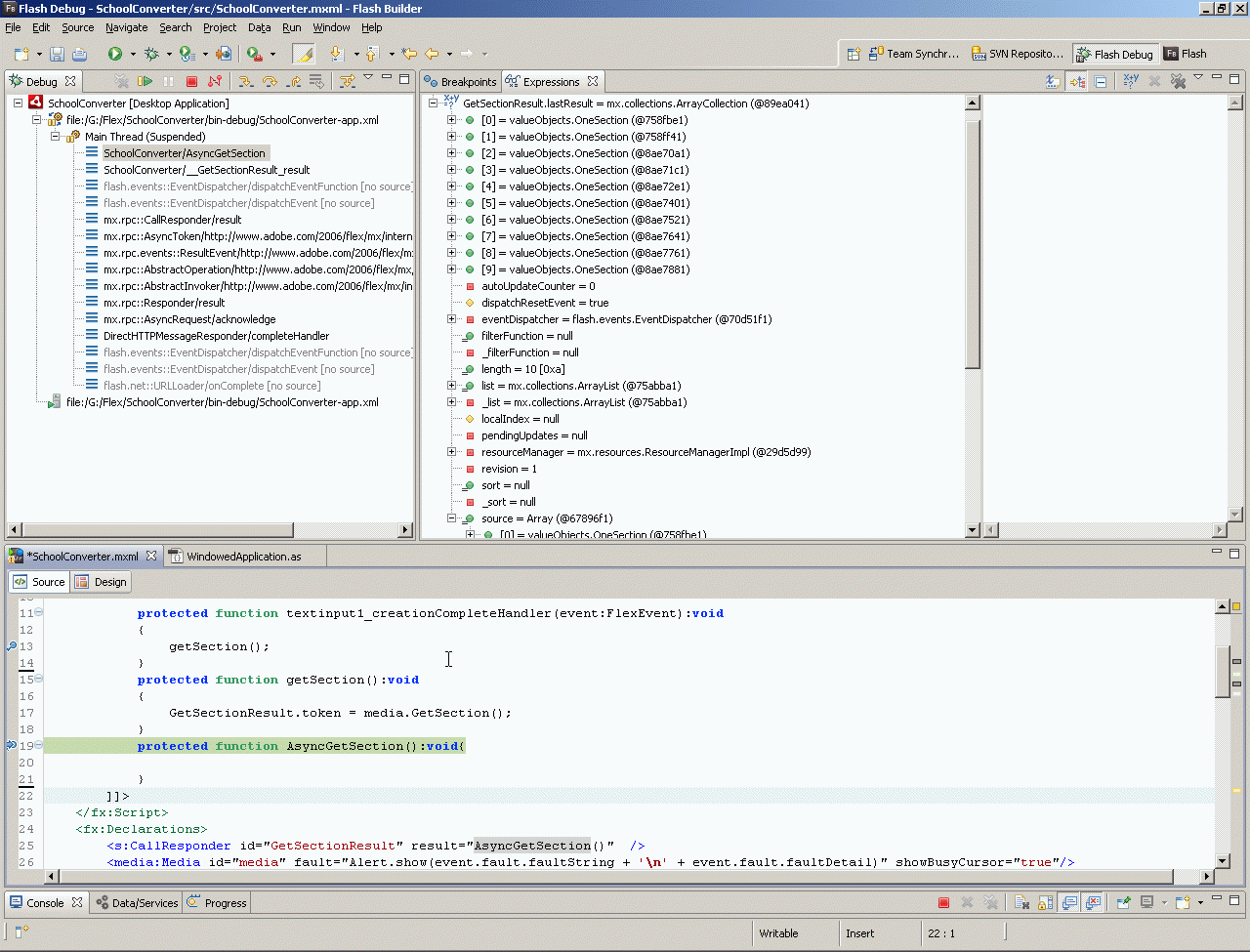Click the Collapse All icon in Expressions view
This screenshot has height=952, width=1250.
coord(1101,82)
